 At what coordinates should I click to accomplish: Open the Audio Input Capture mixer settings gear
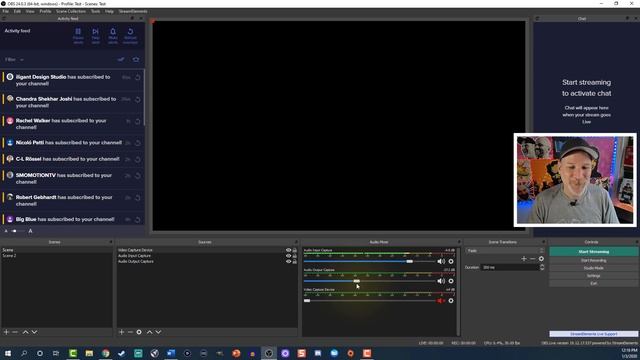click(x=451, y=261)
